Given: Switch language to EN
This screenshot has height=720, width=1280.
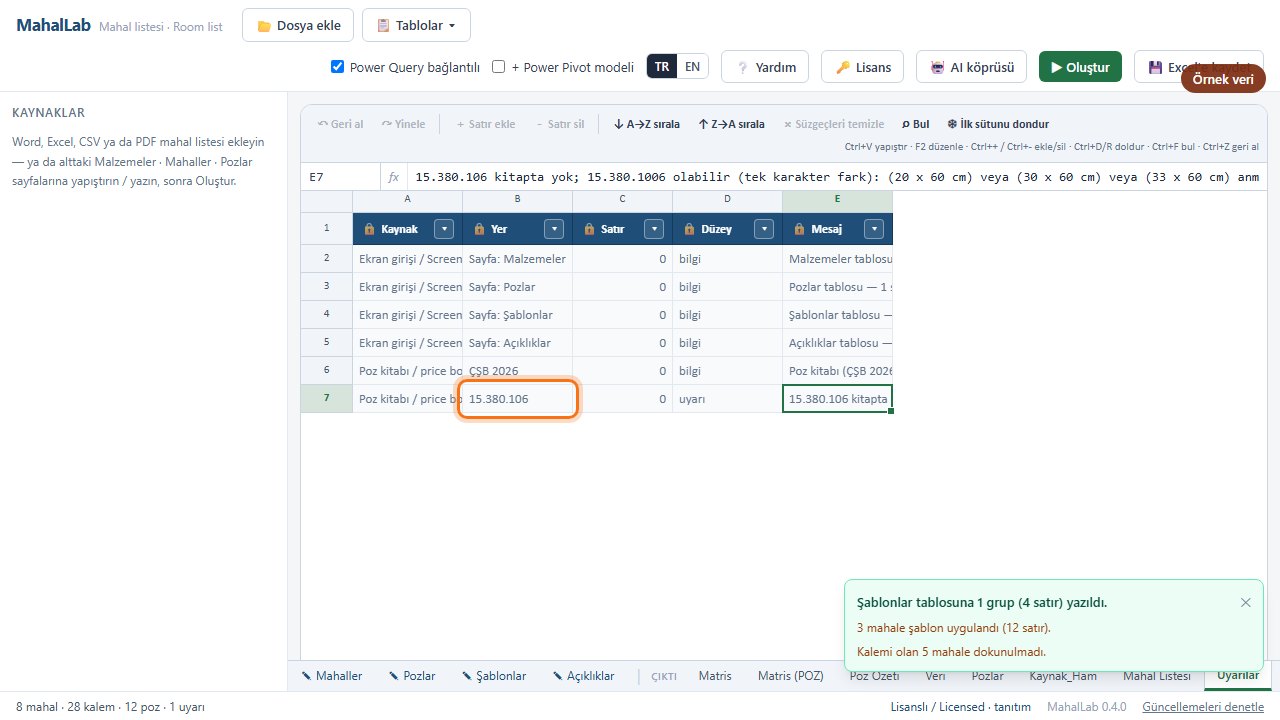Looking at the screenshot, I should coord(692,67).
